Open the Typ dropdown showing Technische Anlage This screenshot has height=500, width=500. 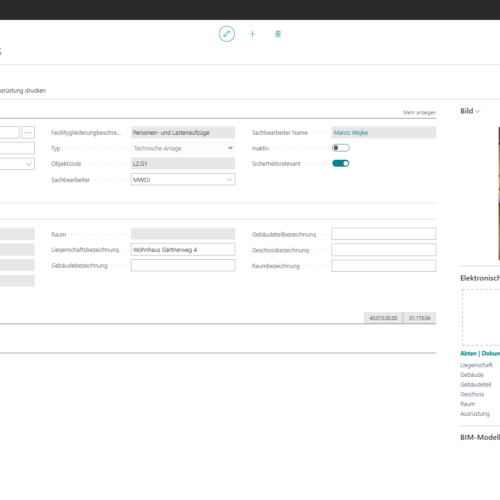tap(183, 148)
